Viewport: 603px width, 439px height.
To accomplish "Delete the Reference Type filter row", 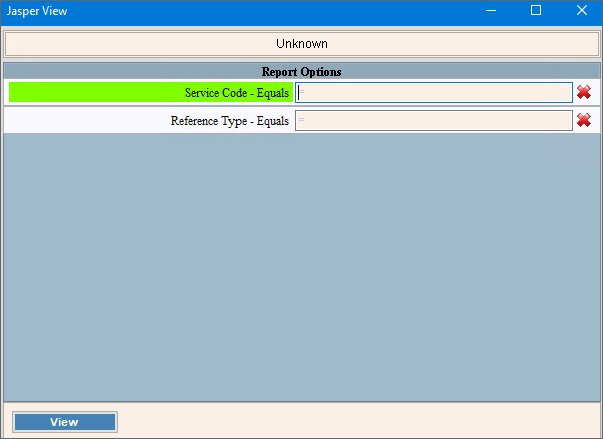I will click(x=584, y=121).
